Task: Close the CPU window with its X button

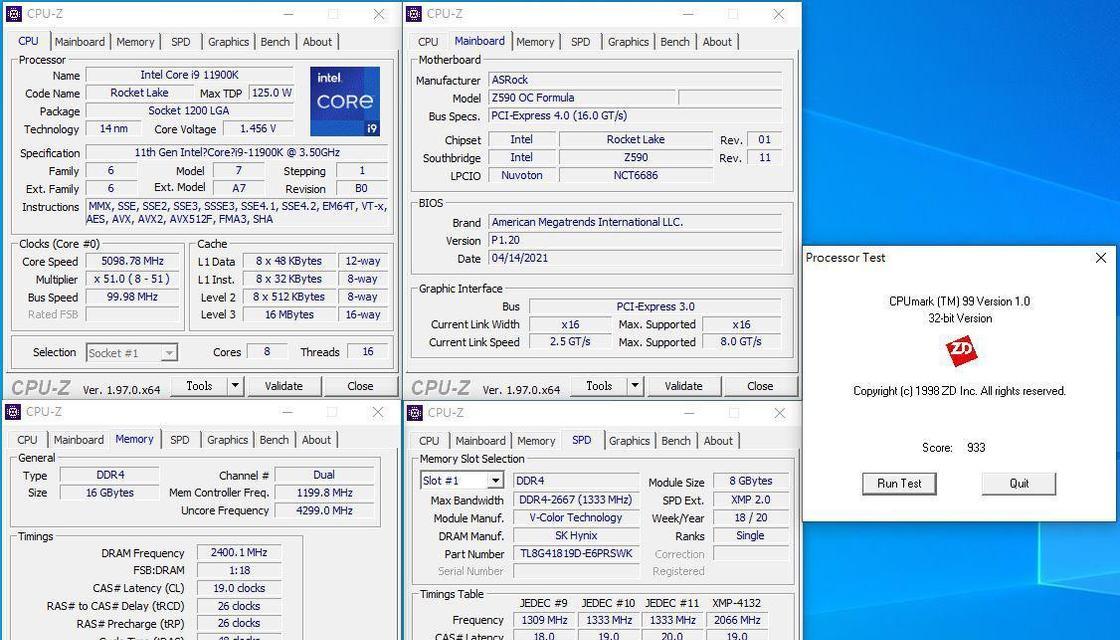Action: (x=379, y=14)
